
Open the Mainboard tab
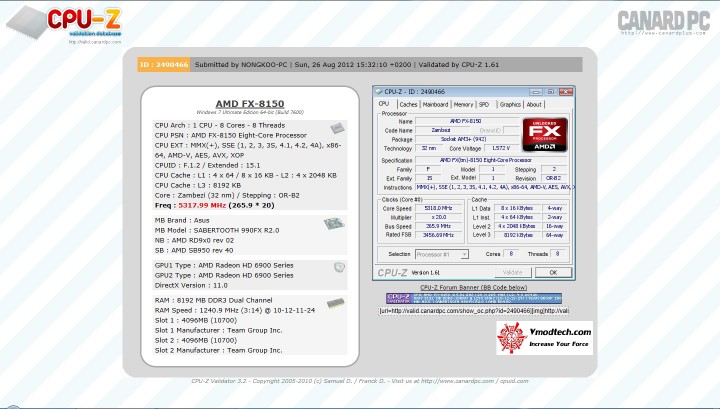pos(435,105)
